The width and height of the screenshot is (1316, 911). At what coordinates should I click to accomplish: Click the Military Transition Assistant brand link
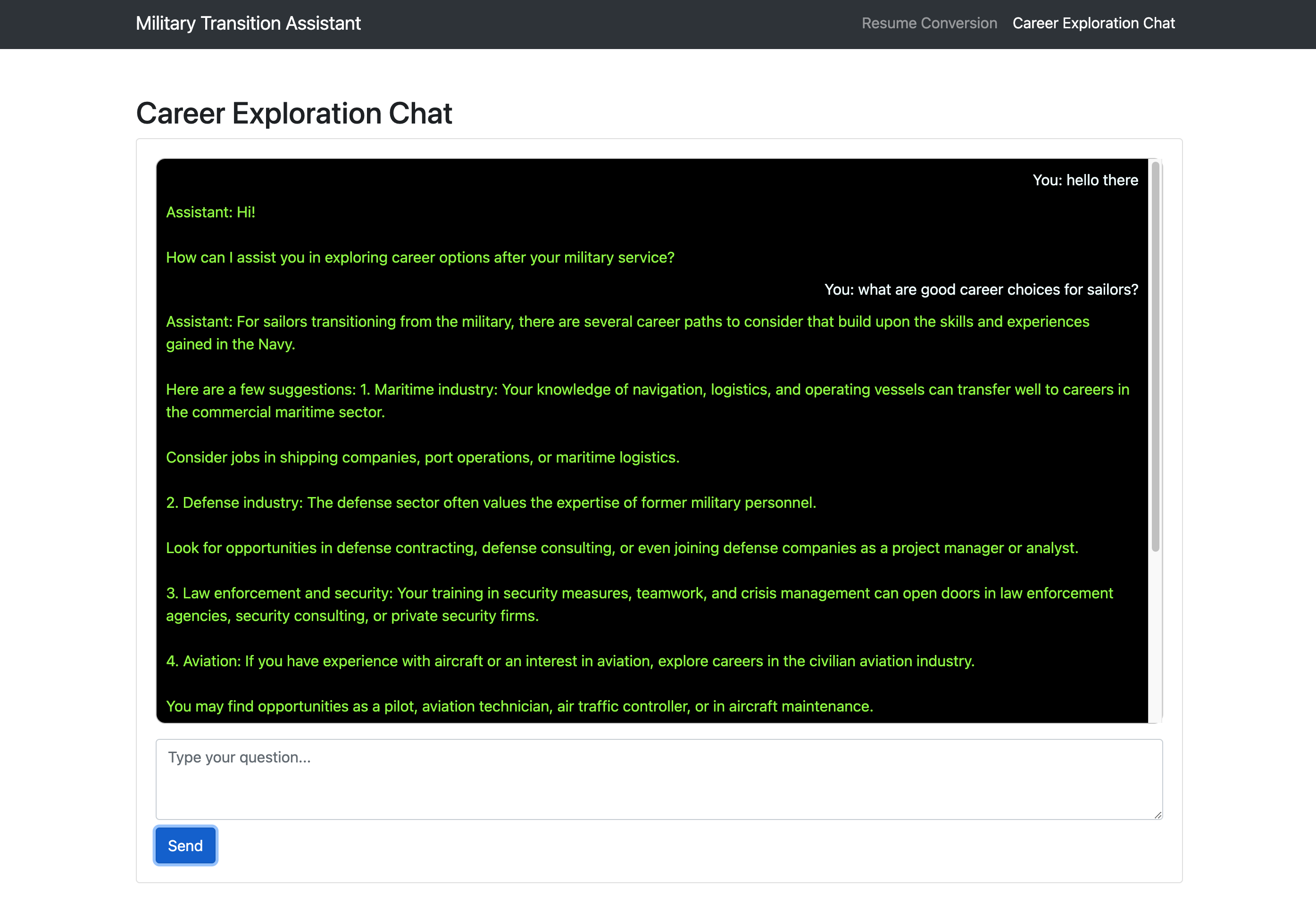[248, 24]
